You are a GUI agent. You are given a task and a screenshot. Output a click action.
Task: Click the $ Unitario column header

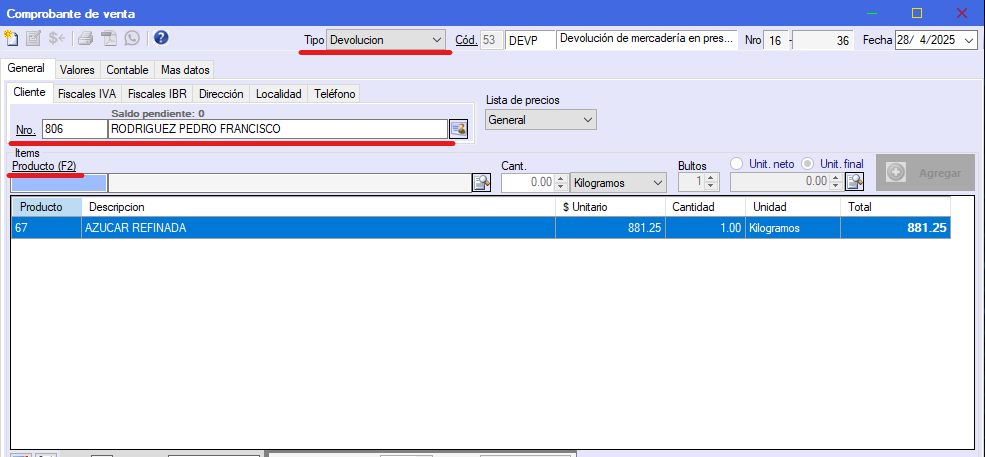610,207
